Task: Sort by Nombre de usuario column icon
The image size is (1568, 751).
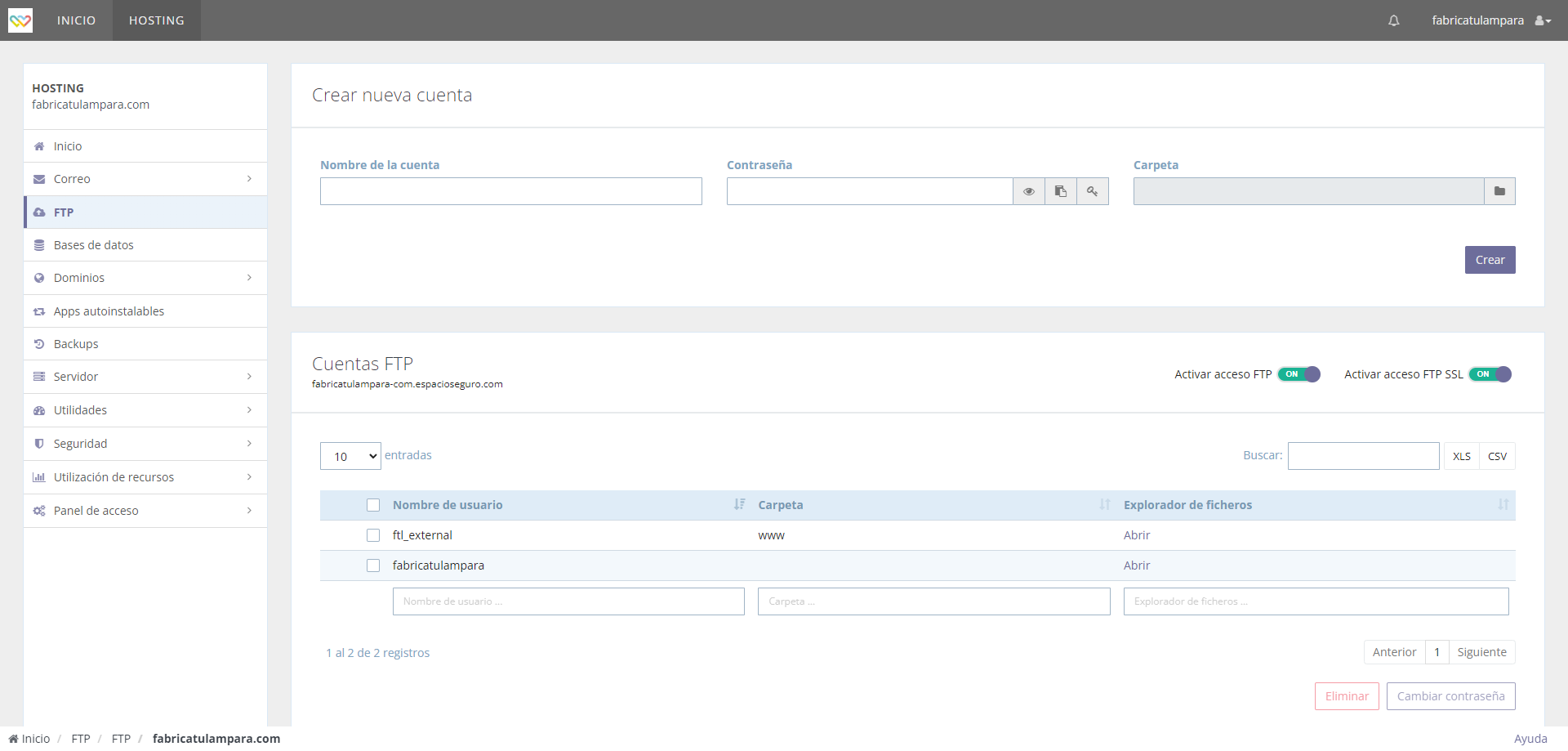Action: tap(739, 505)
